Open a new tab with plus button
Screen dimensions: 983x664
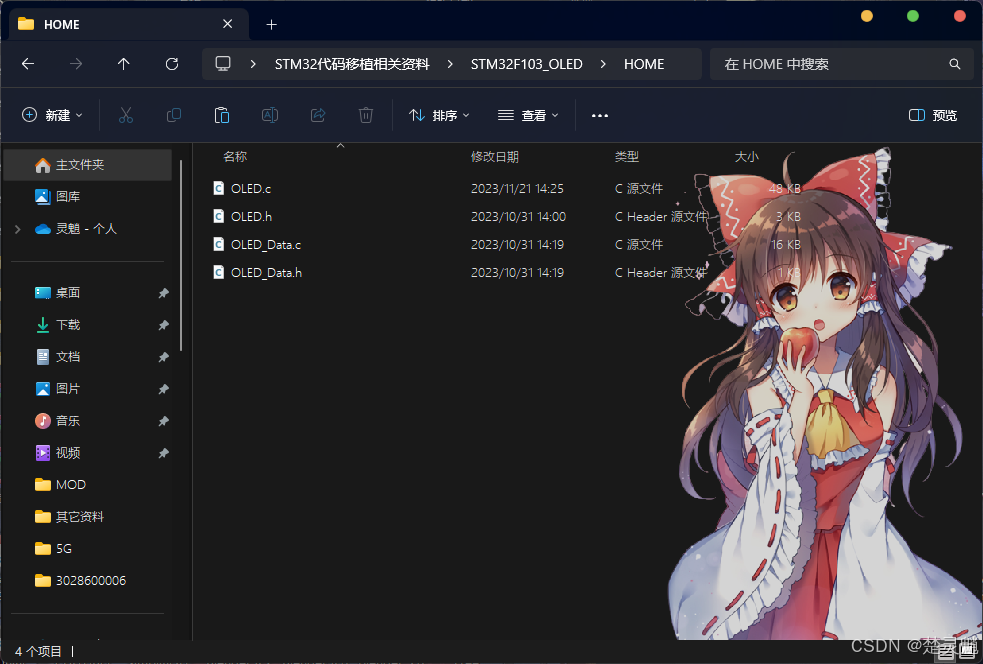click(271, 24)
